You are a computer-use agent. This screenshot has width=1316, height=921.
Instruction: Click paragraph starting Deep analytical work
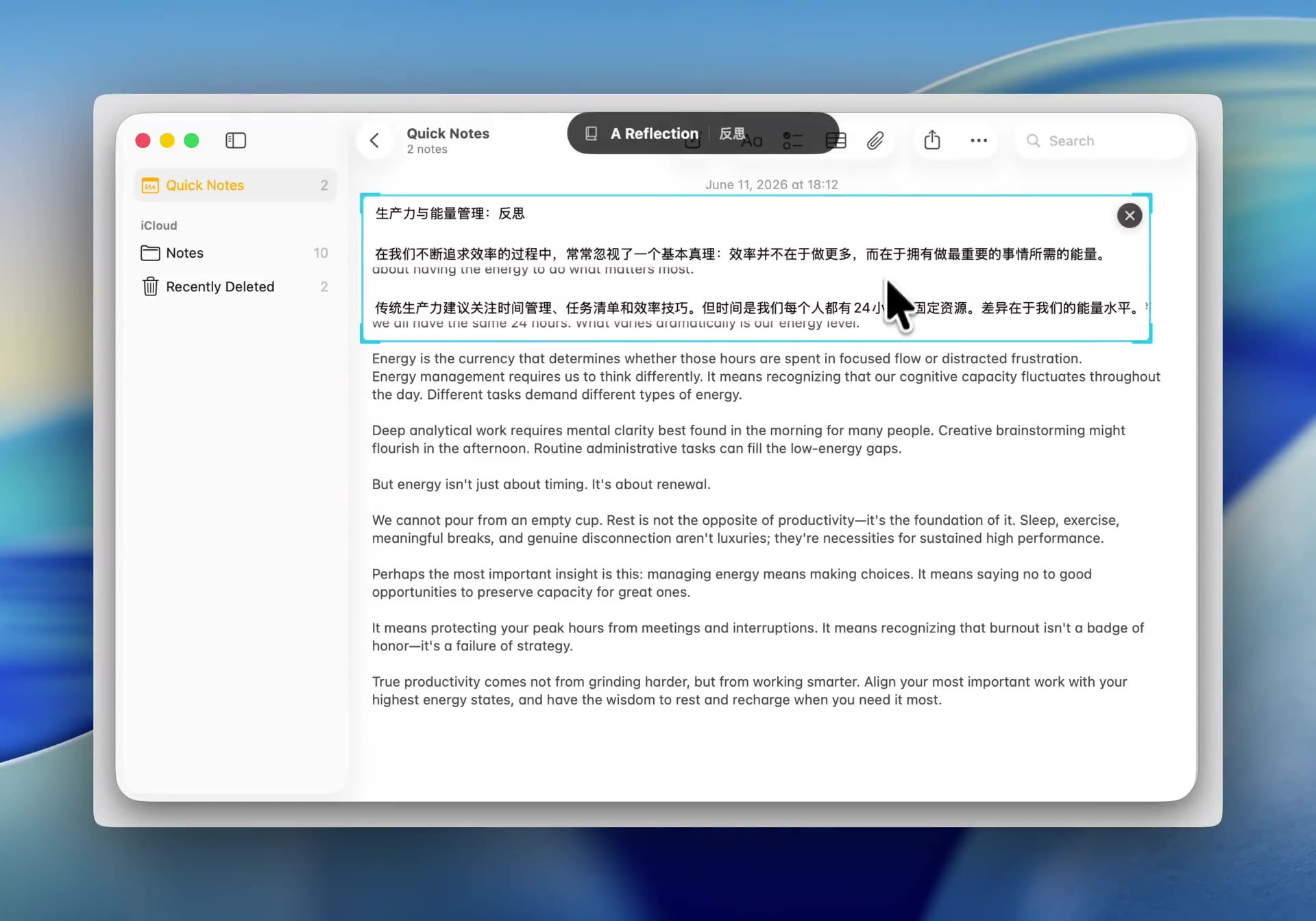pos(748,439)
